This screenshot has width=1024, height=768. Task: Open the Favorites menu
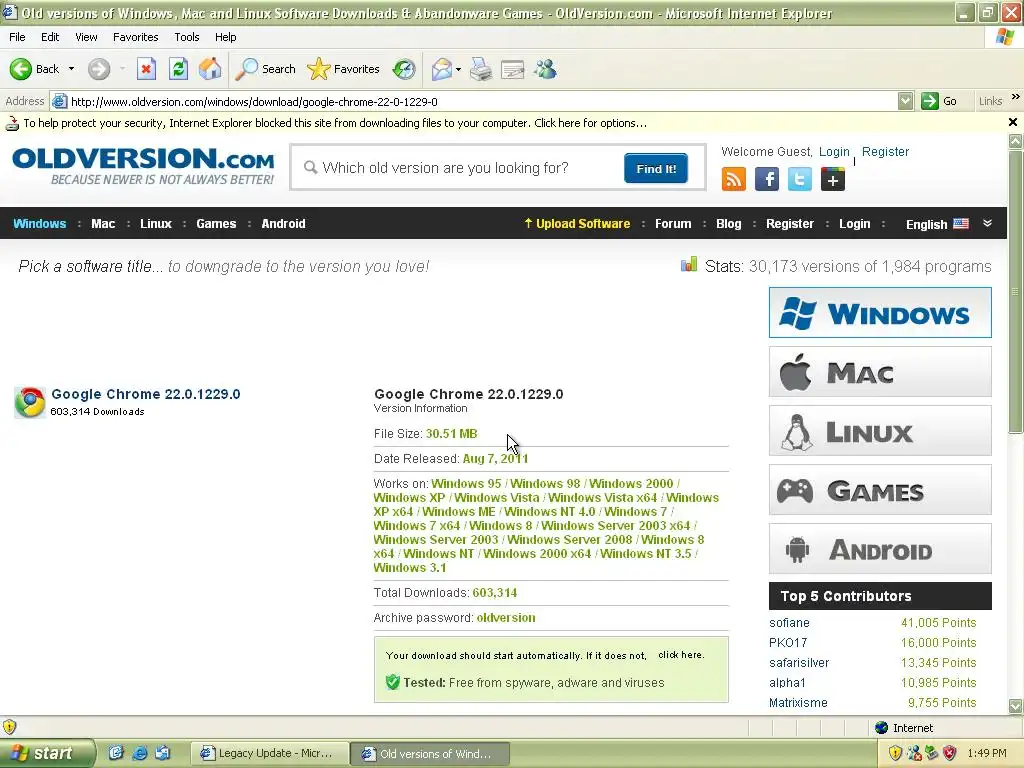[135, 37]
